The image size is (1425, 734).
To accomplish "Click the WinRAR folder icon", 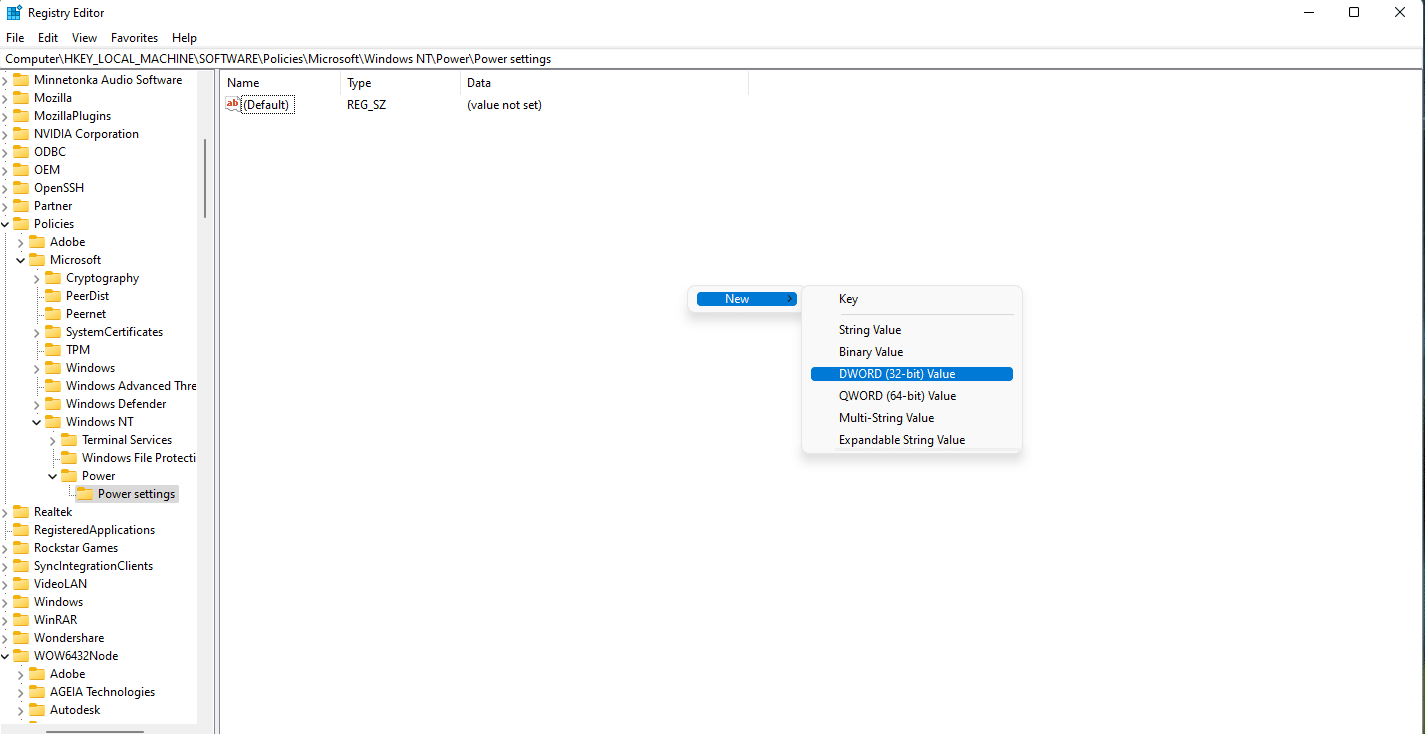I will pyautogui.click(x=21, y=619).
